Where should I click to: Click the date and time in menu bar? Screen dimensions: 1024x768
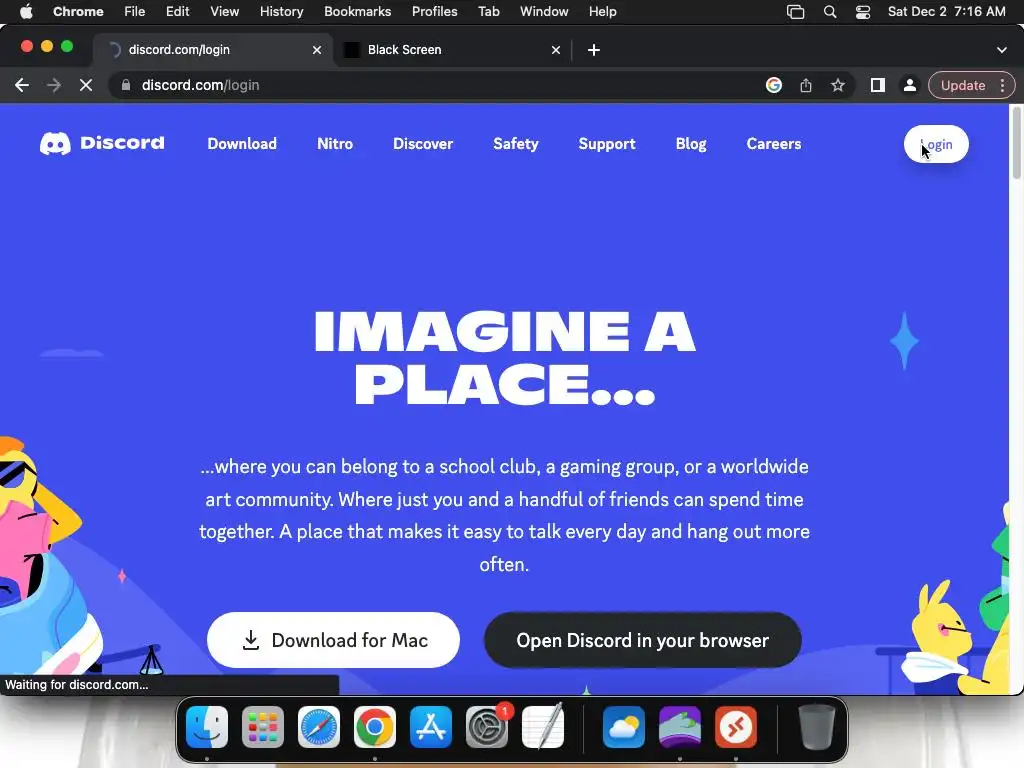946,11
